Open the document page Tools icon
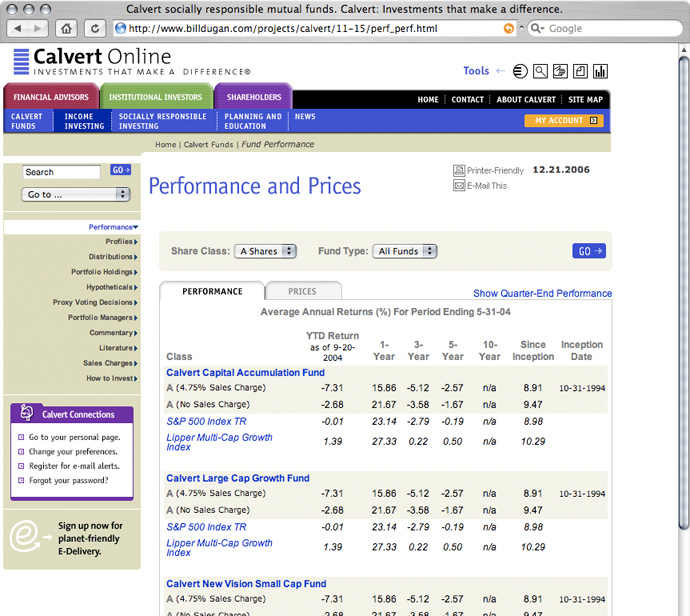This screenshot has height=616, width=690. pyautogui.click(x=580, y=71)
